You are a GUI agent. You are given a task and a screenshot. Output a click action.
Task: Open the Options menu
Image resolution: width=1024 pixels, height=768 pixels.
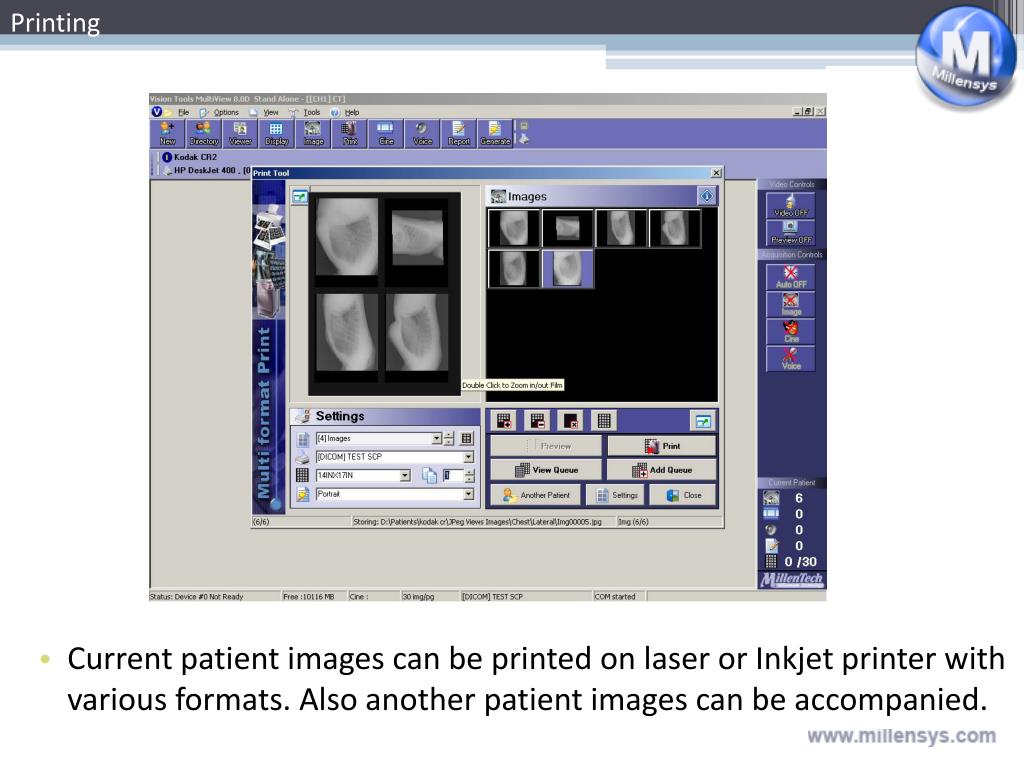click(x=226, y=112)
